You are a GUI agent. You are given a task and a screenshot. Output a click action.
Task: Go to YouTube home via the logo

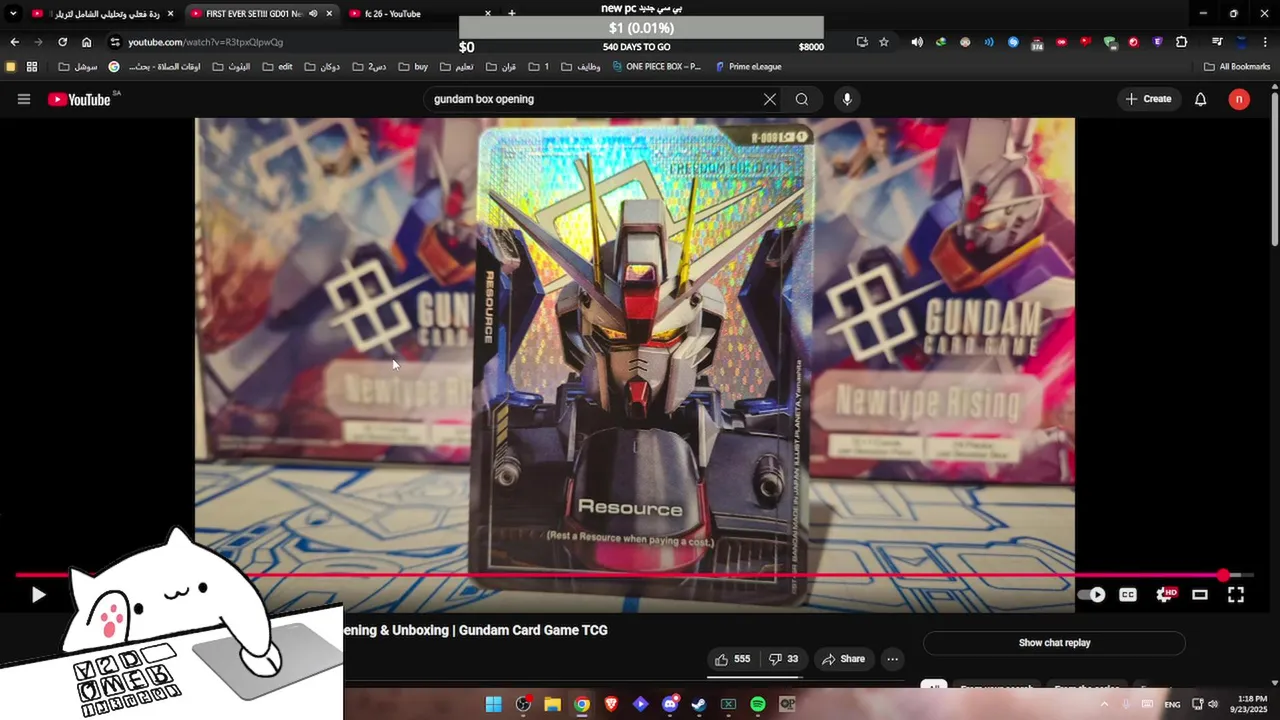[x=79, y=99]
